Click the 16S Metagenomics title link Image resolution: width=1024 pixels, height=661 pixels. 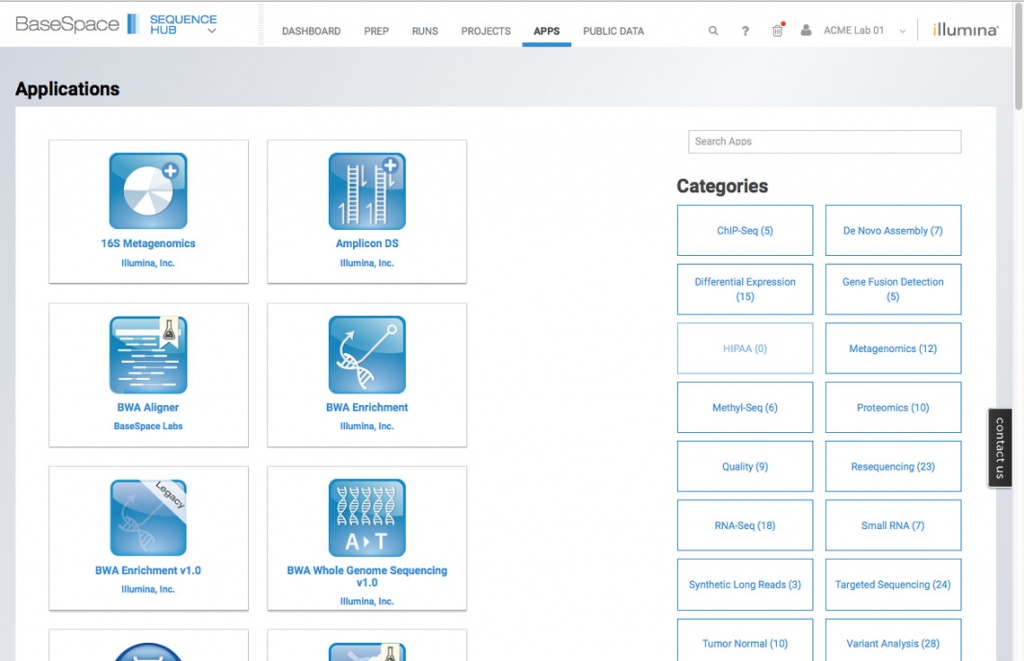[x=148, y=244]
